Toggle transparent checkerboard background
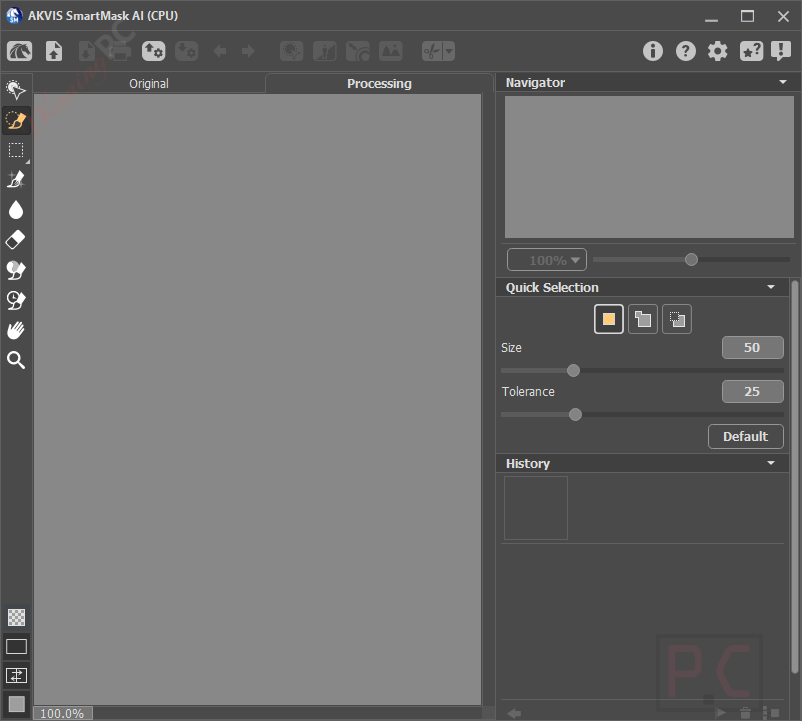Viewport: 802px width, 721px height. [16, 618]
